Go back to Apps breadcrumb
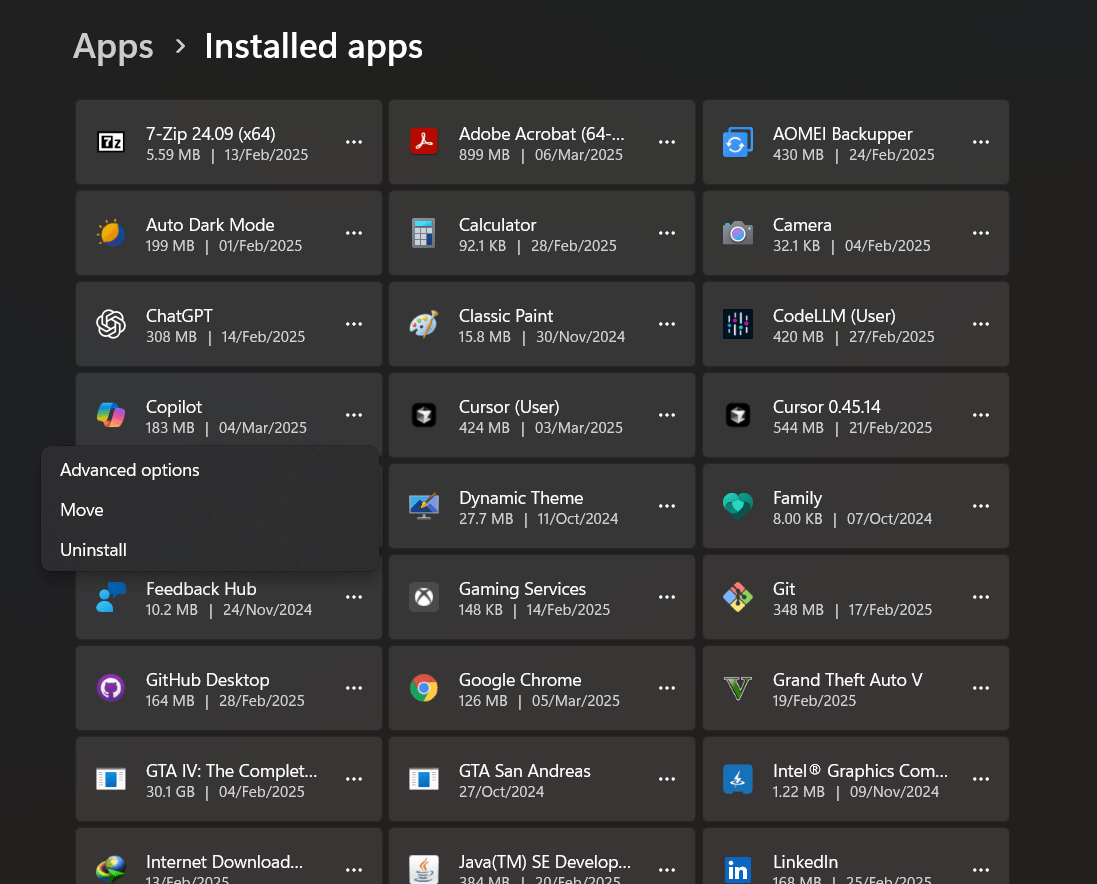 coord(113,47)
